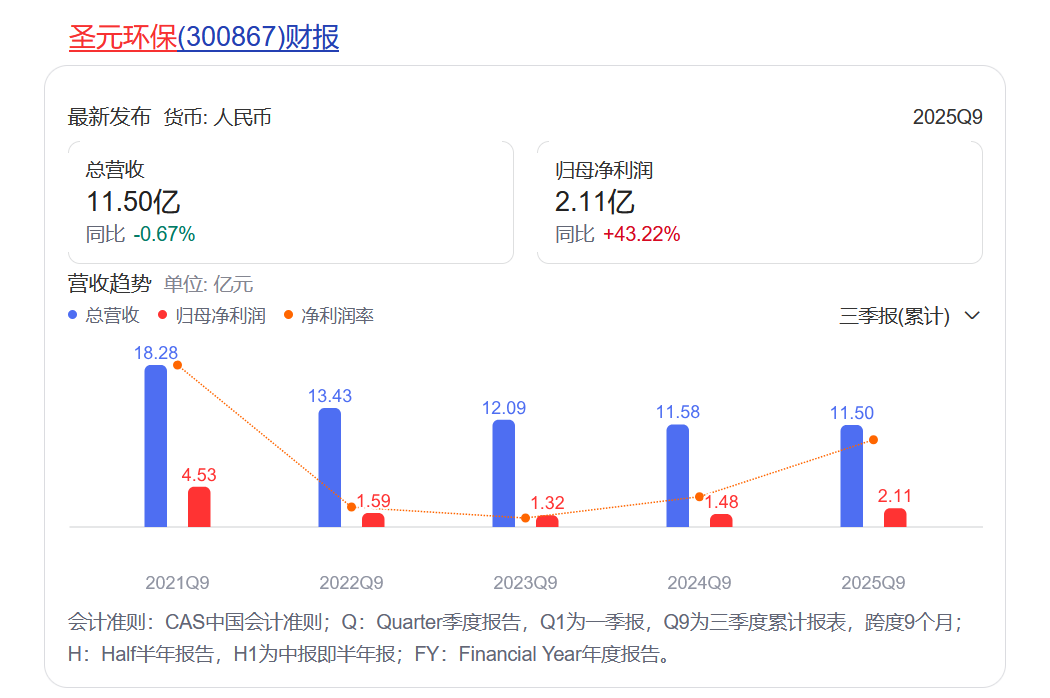Click the 单位: 亿元 label
The width and height of the screenshot is (1050, 698).
208,285
